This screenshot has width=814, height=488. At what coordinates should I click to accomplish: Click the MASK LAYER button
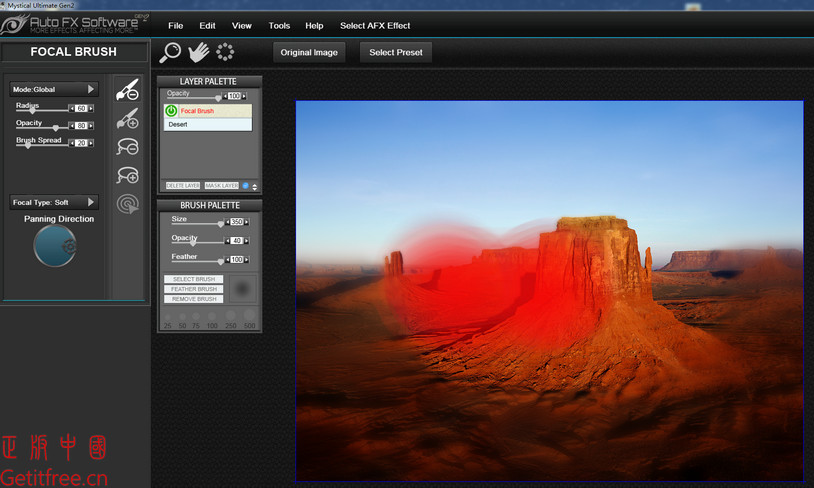[x=222, y=185]
